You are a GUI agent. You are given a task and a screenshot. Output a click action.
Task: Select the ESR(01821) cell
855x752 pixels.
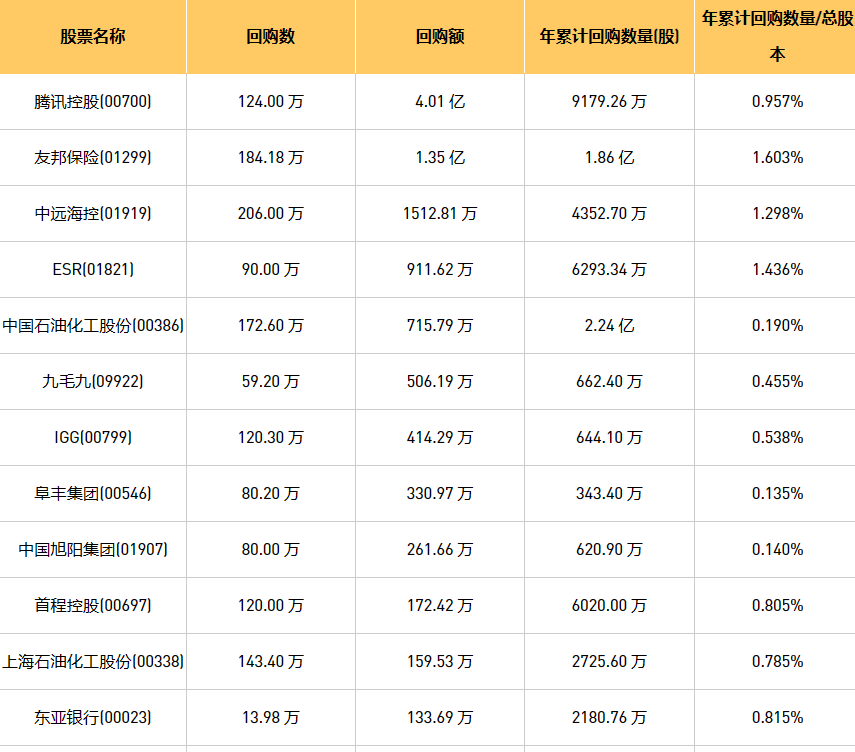[93, 269]
